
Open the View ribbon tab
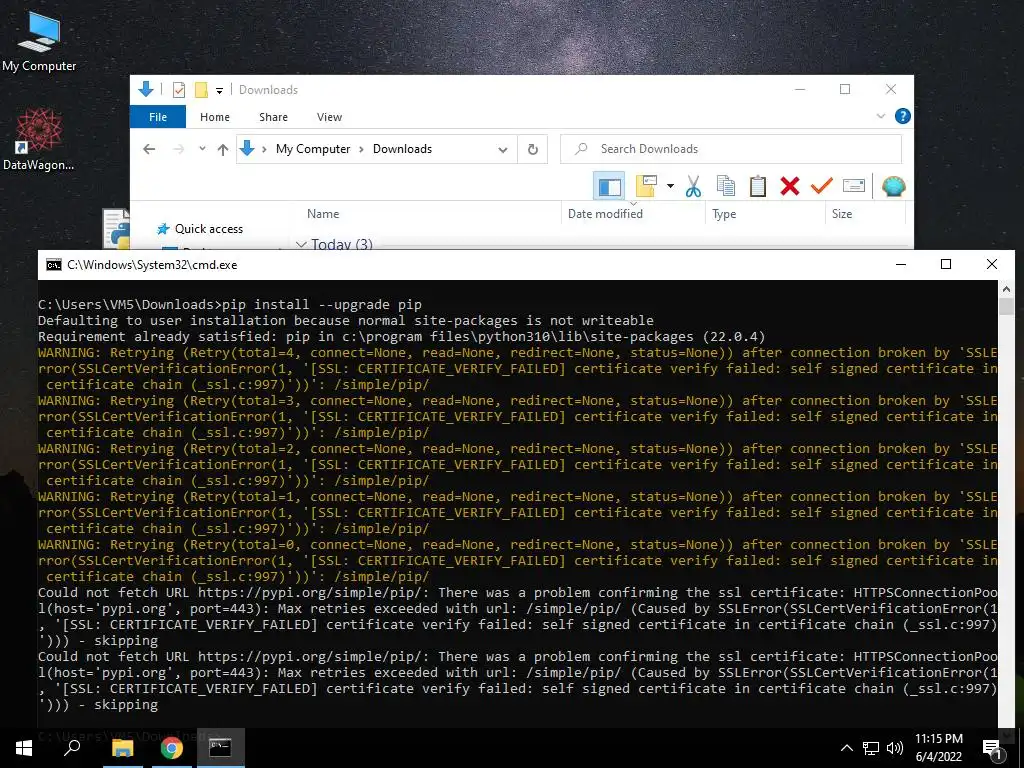pos(329,117)
